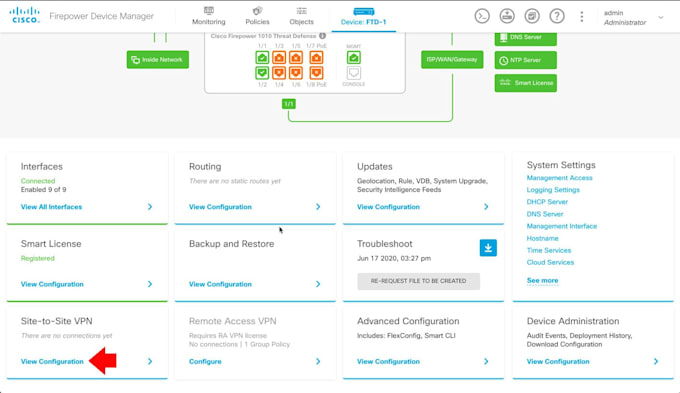Open Updates View Configuration link
The width and height of the screenshot is (680, 393).
click(388, 207)
